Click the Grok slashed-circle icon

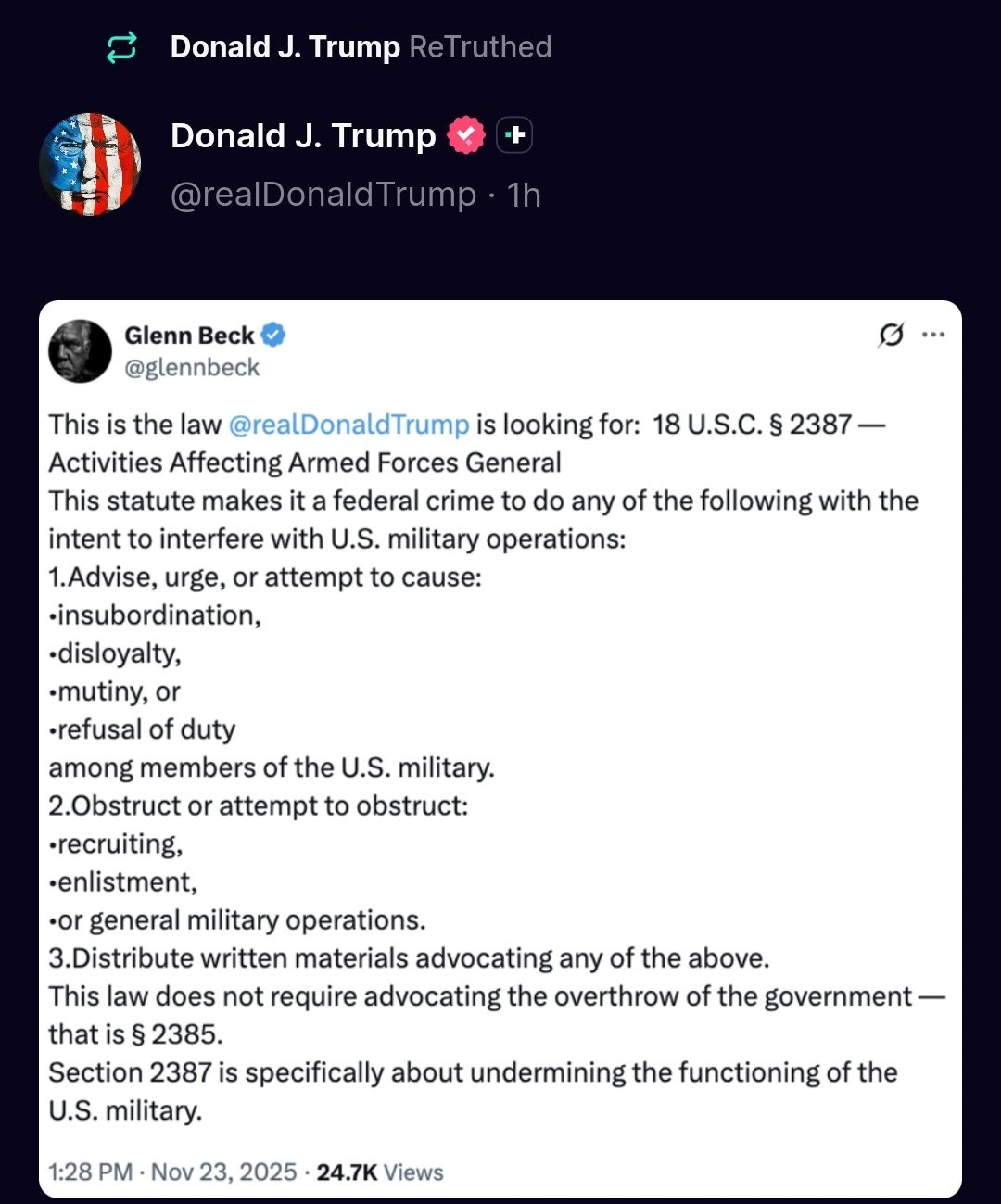891,335
